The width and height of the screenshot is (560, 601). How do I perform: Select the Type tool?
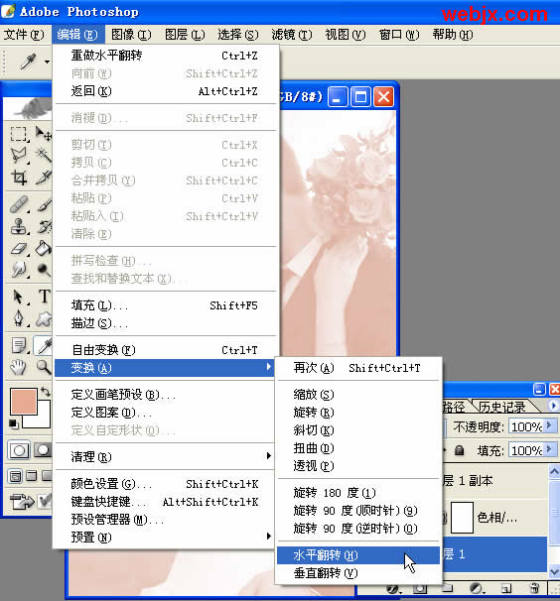coord(43,297)
